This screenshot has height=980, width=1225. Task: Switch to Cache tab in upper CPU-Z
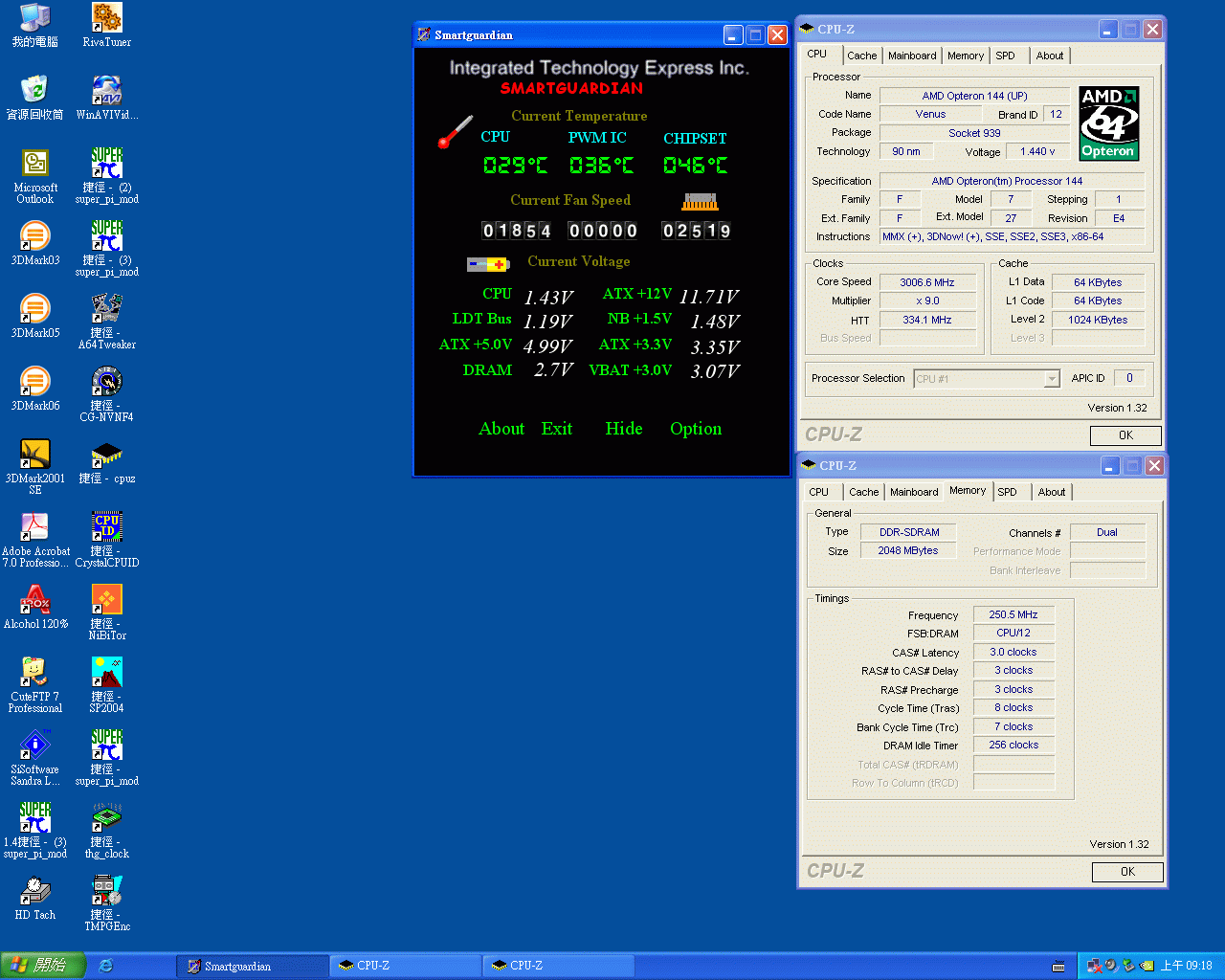coord(861,56)
